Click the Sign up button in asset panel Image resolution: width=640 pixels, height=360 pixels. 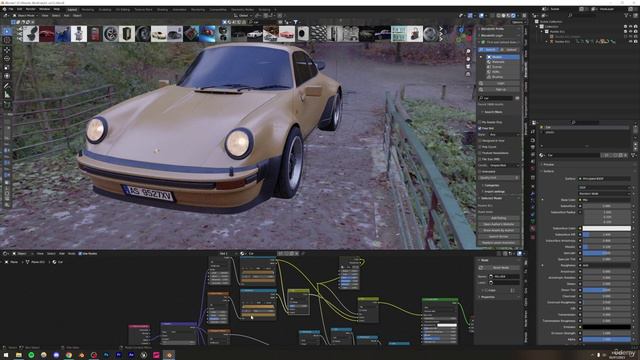pyautogui.click(x=500, y=89)
